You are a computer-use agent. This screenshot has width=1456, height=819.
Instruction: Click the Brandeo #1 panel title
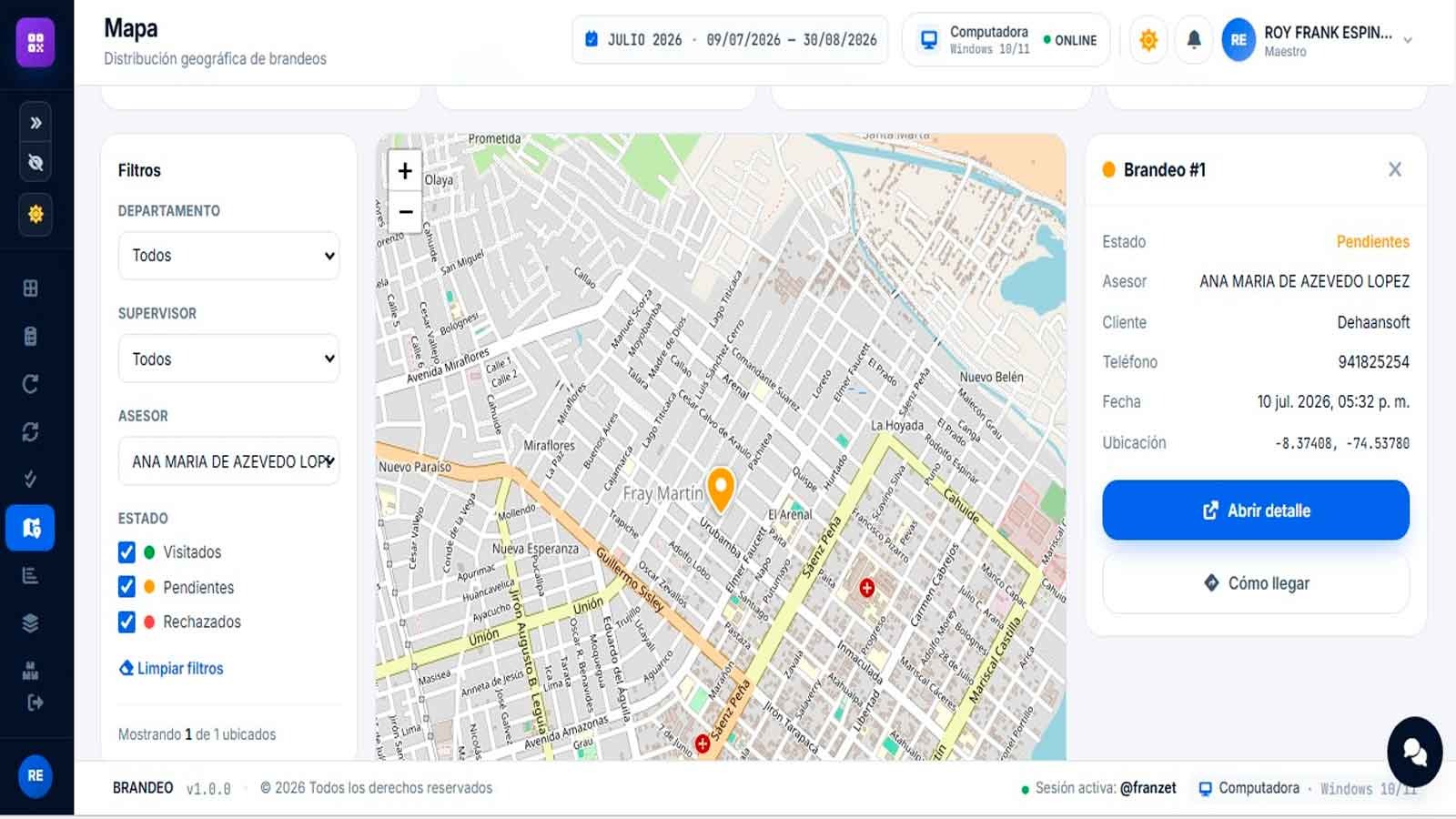(x=1164, y=170)
